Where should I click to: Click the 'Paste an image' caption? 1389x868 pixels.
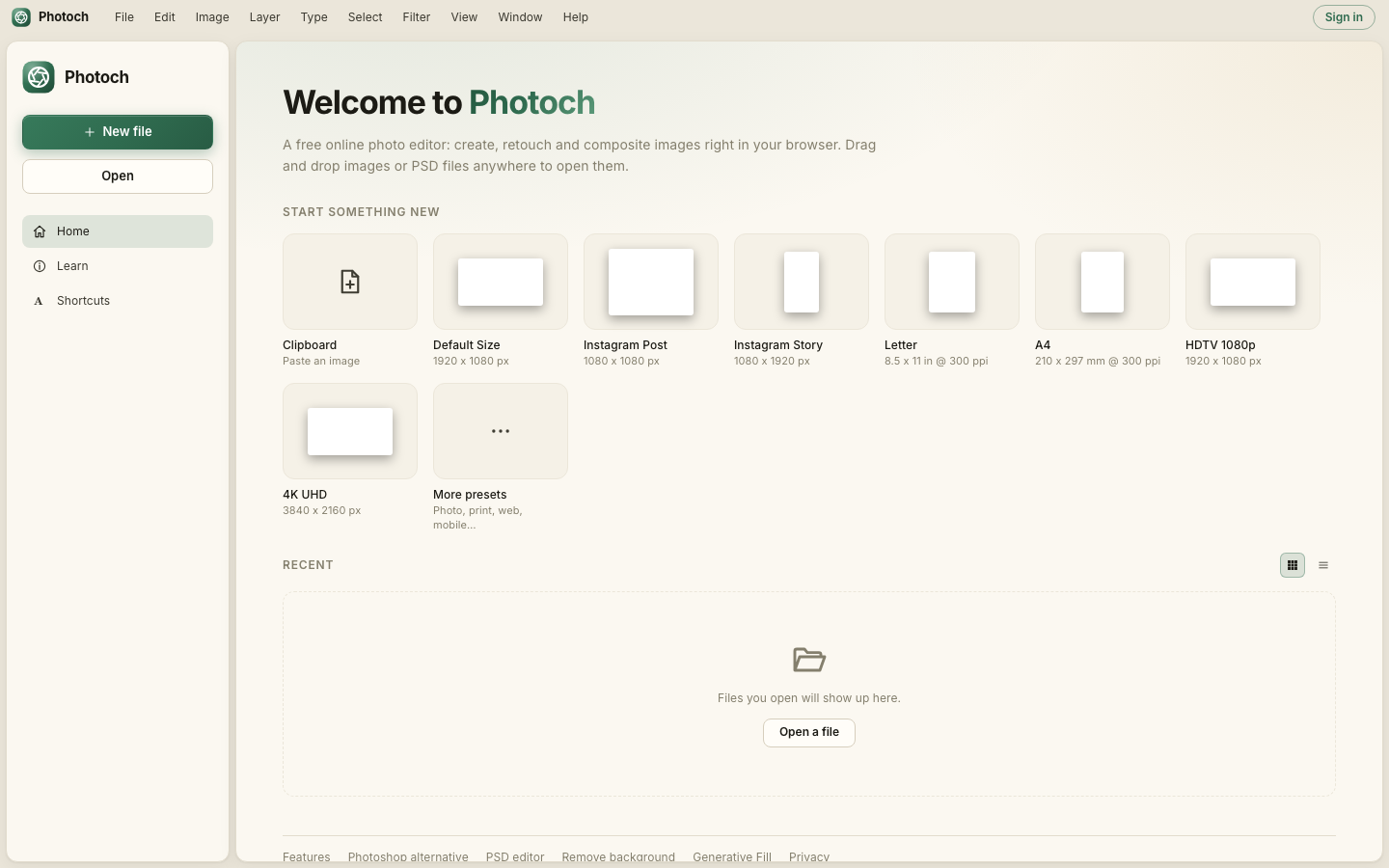321,362
